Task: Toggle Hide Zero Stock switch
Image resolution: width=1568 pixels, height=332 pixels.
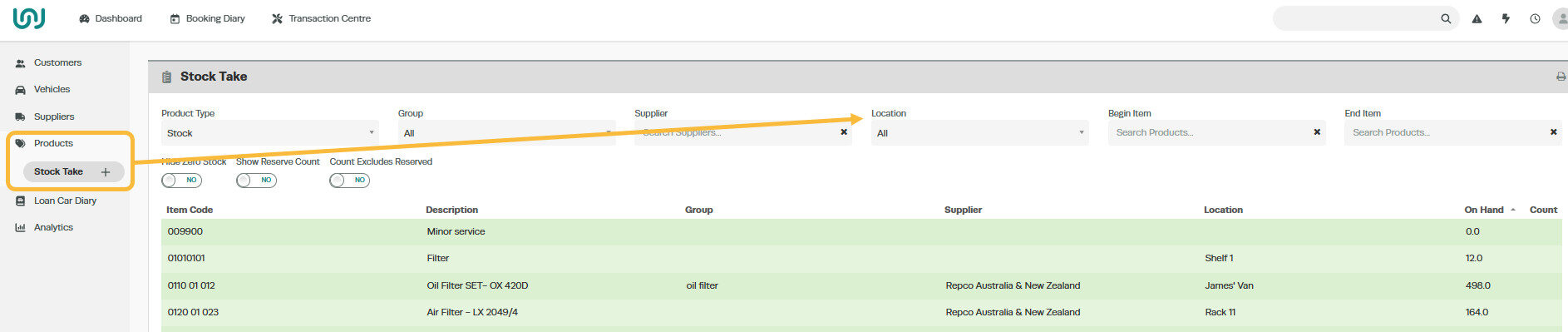Action: tap(181, 180)
